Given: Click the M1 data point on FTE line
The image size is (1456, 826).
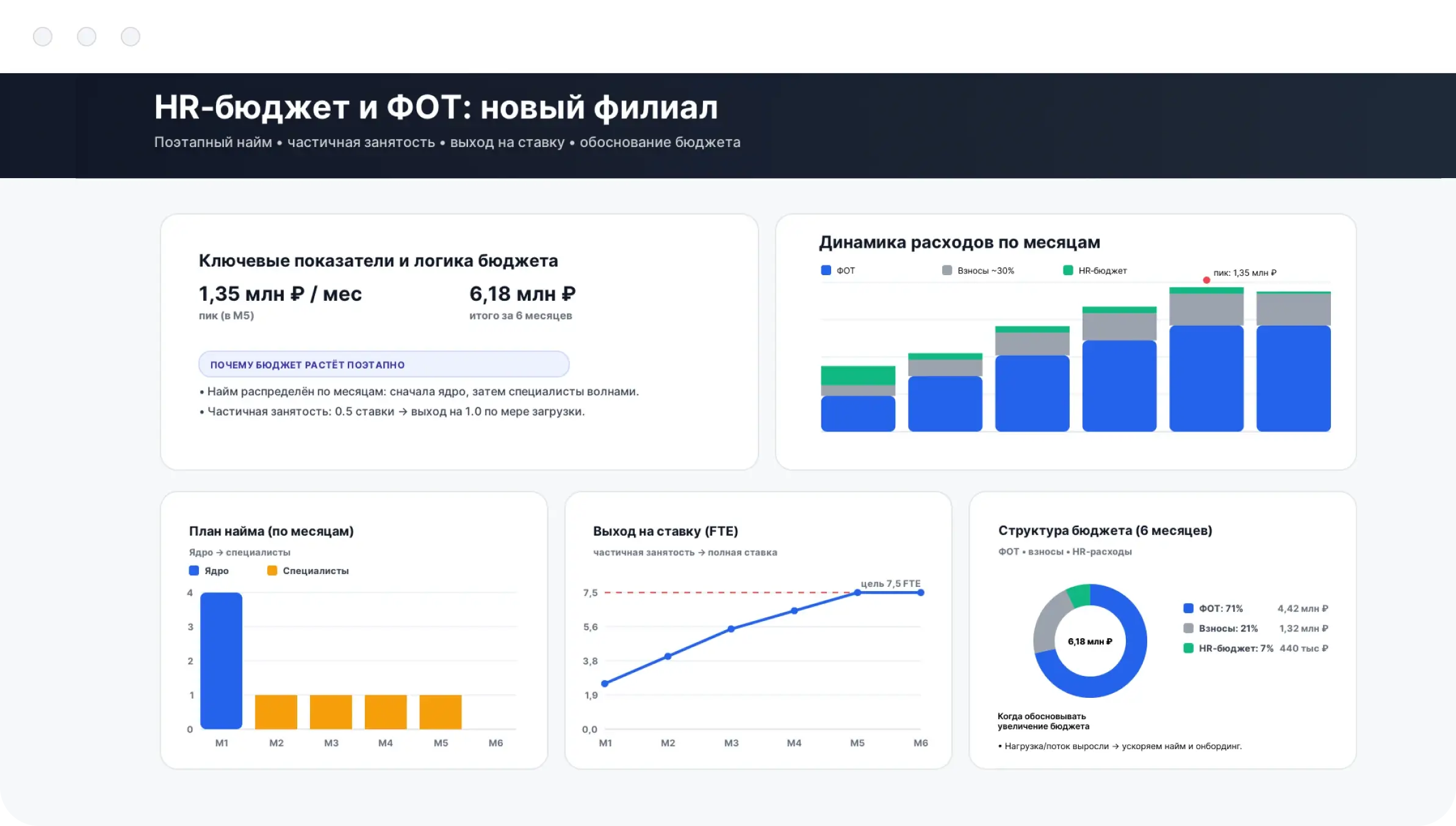Looking at the screenshot, I should (605, 683).
